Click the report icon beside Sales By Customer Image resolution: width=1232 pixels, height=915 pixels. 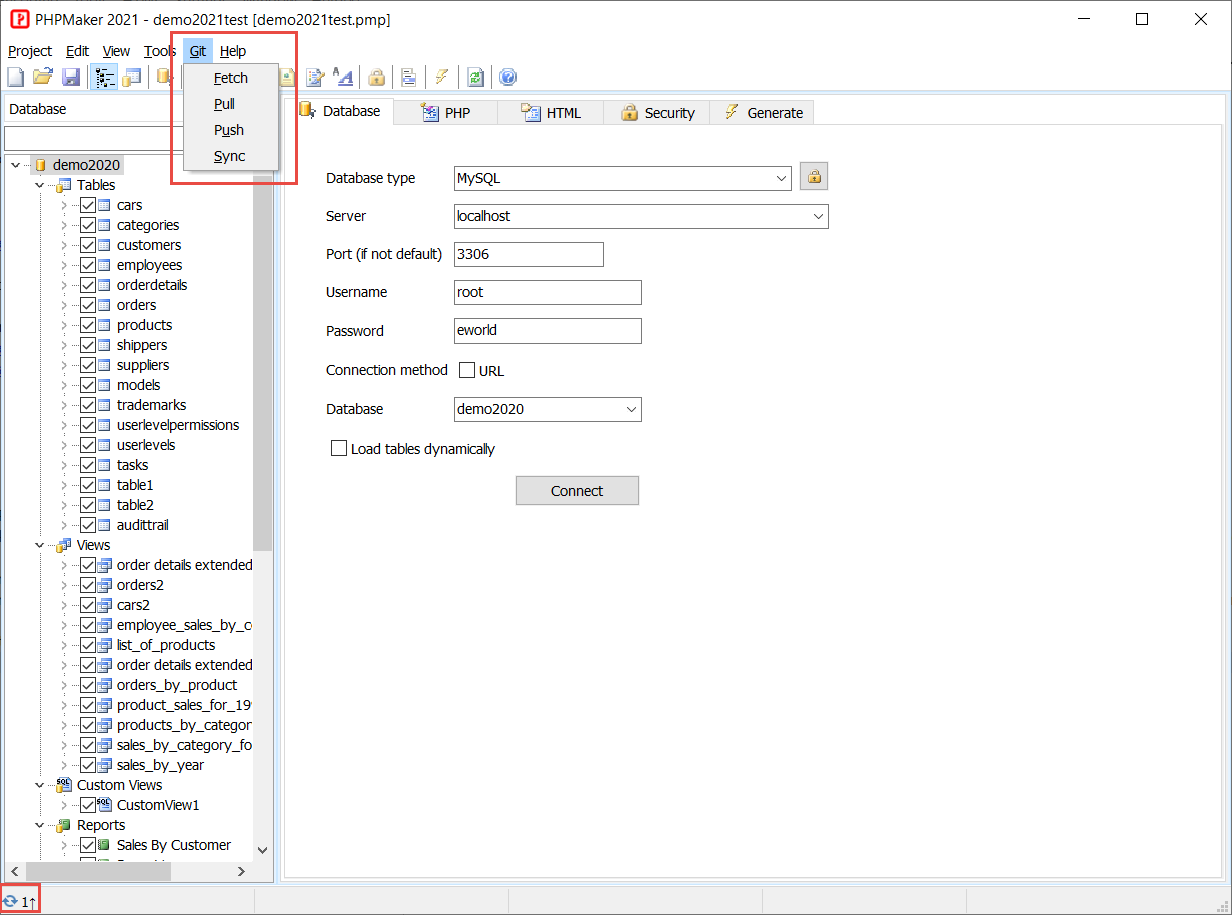click(104, 845)
